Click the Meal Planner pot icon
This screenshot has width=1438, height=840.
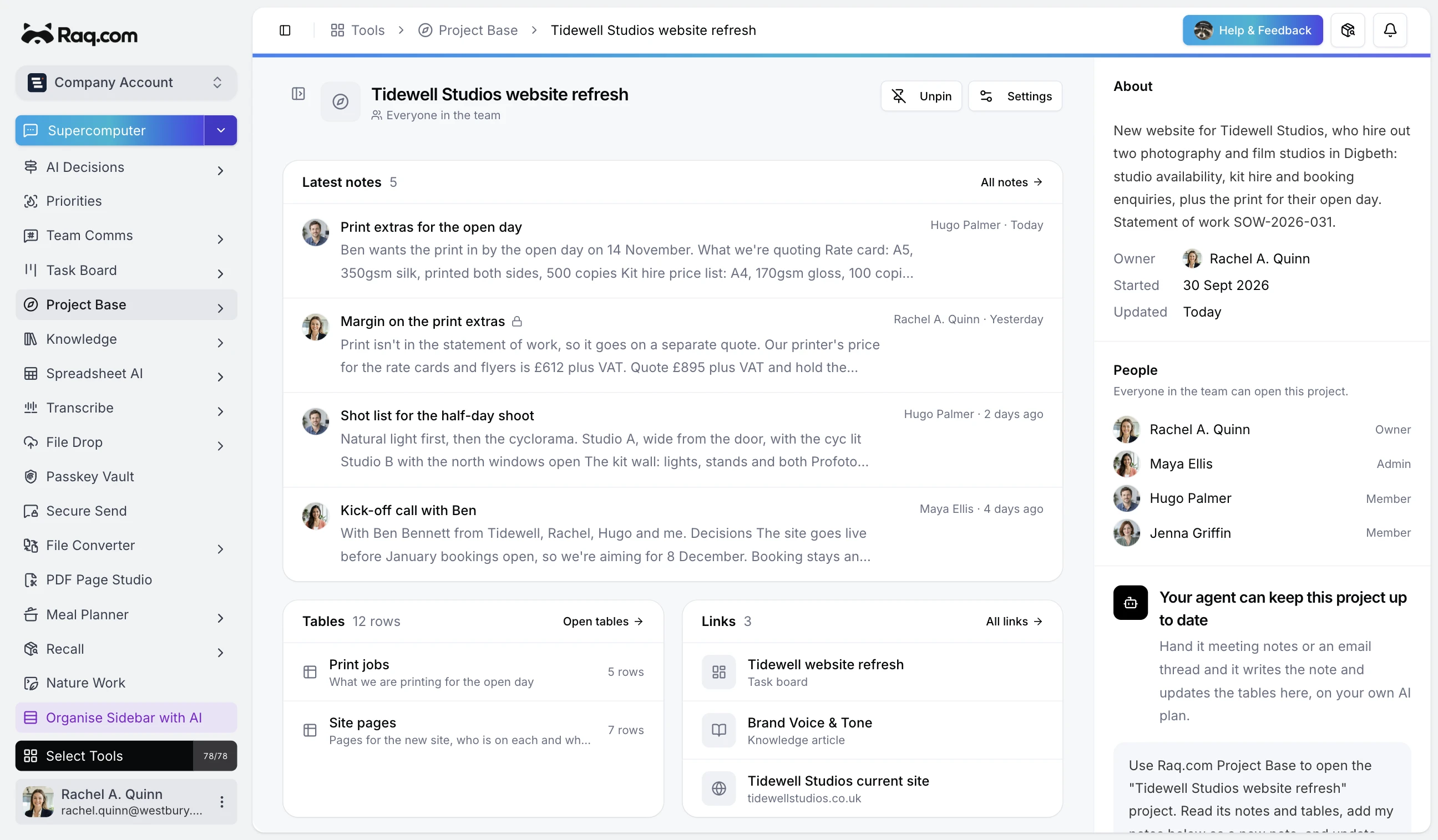[31, 614]
